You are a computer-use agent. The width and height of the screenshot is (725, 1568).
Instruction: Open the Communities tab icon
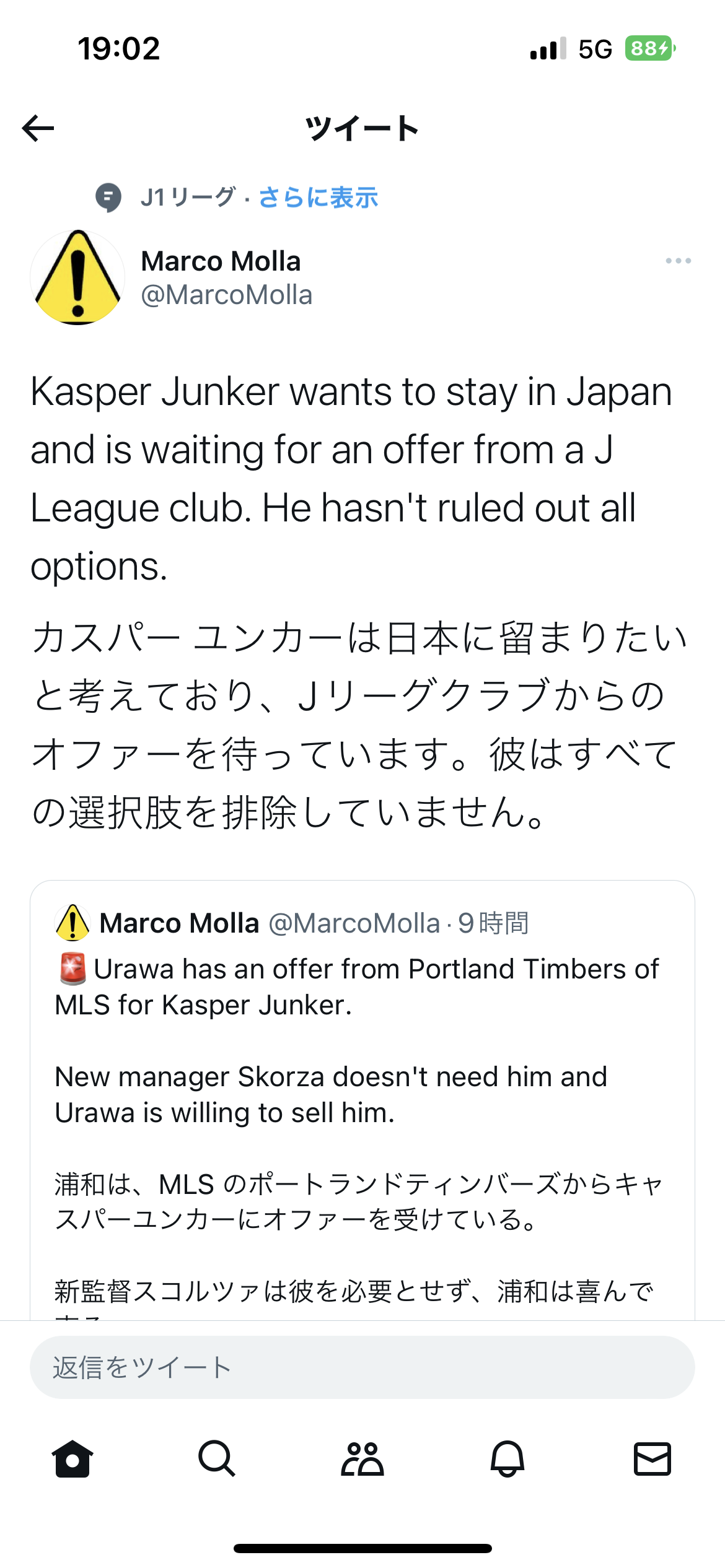362,1458
